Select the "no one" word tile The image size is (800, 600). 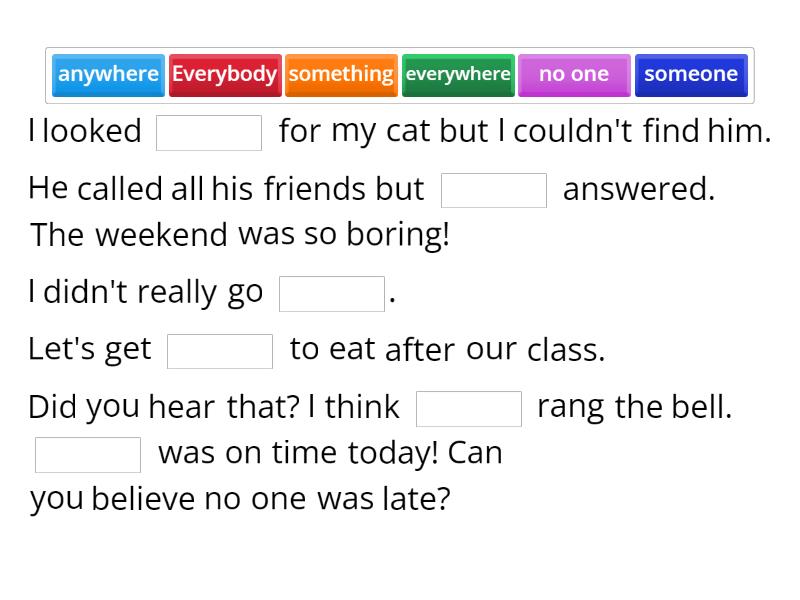[574, 73]
